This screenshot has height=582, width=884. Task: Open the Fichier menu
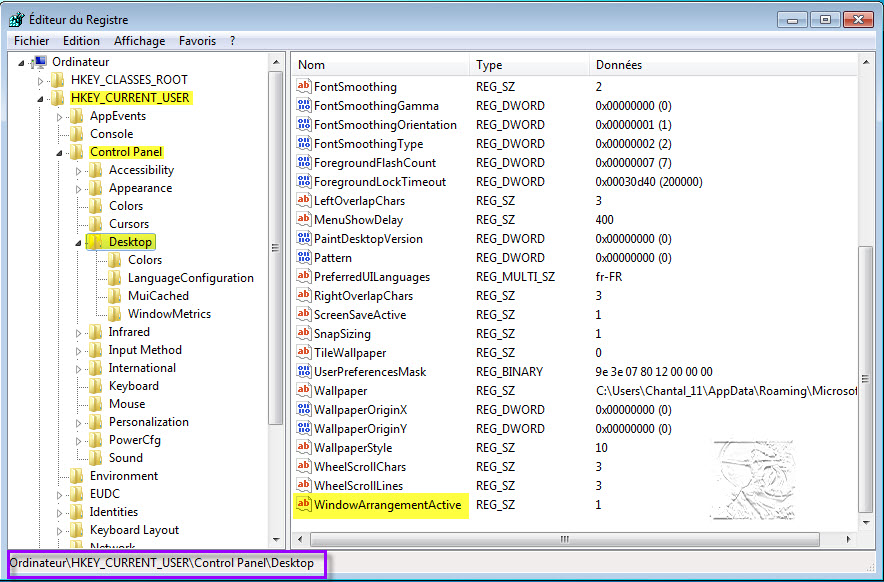point(32,41)
